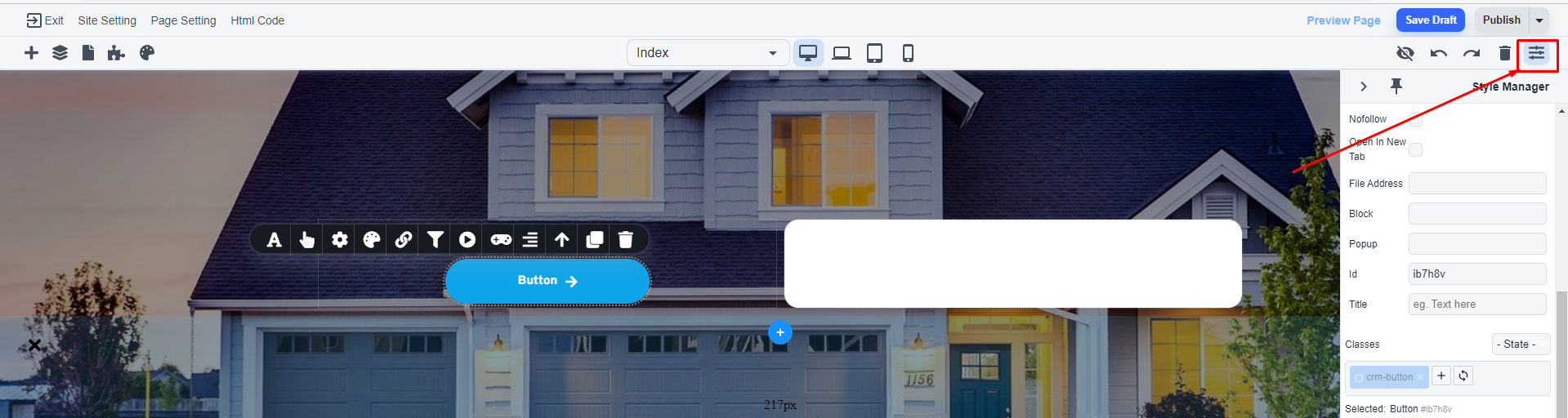Duplicate the selected button element
This screenshot has width=1568, height=418.
(x=594, y=239)
